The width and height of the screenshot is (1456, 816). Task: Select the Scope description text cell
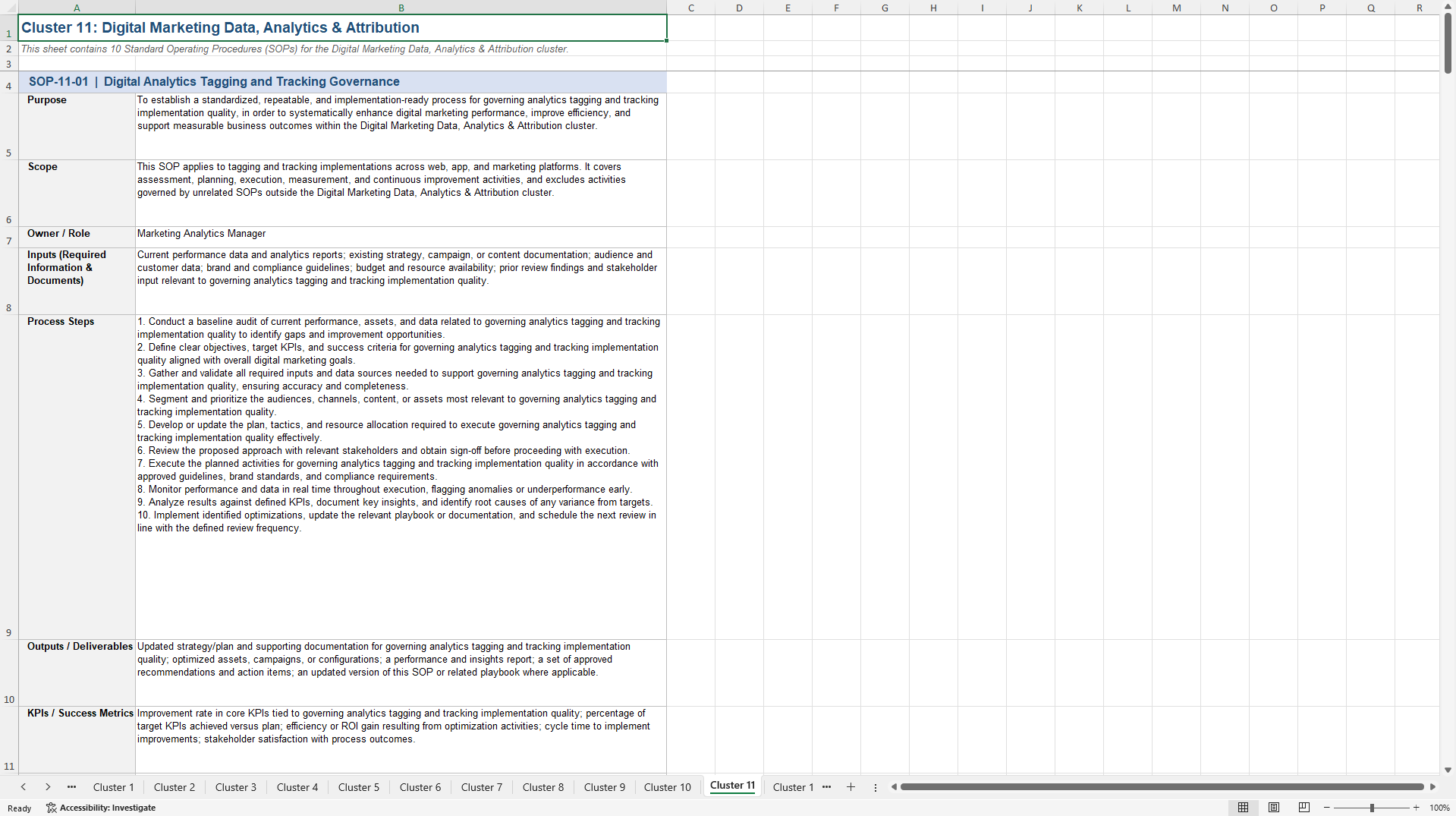(x=401, y=193)
